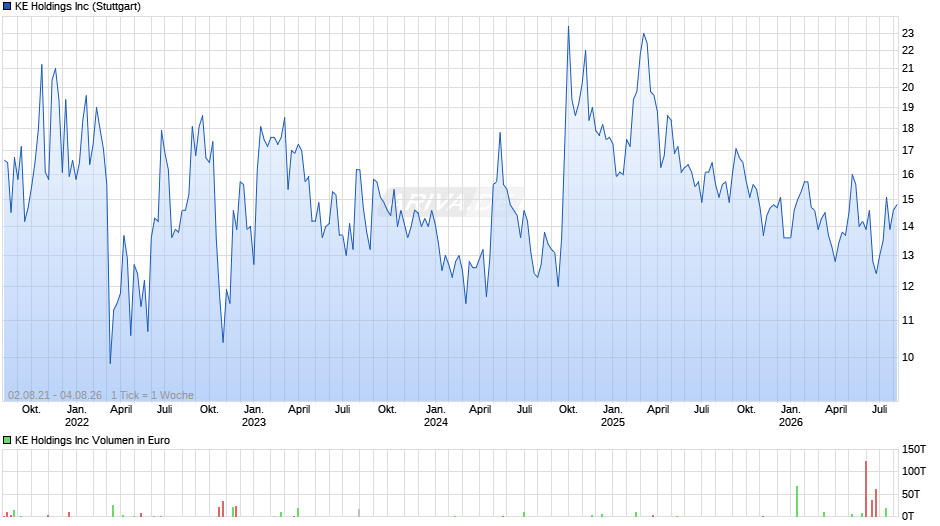
Task: Click the 'KE Holdings Inc (Stuttgart)' chart title
Action: (78, 7)
